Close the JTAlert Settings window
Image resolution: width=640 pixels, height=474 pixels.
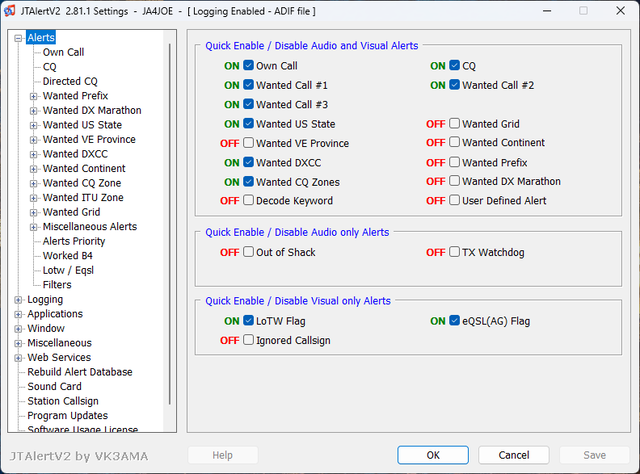(620, 11)
